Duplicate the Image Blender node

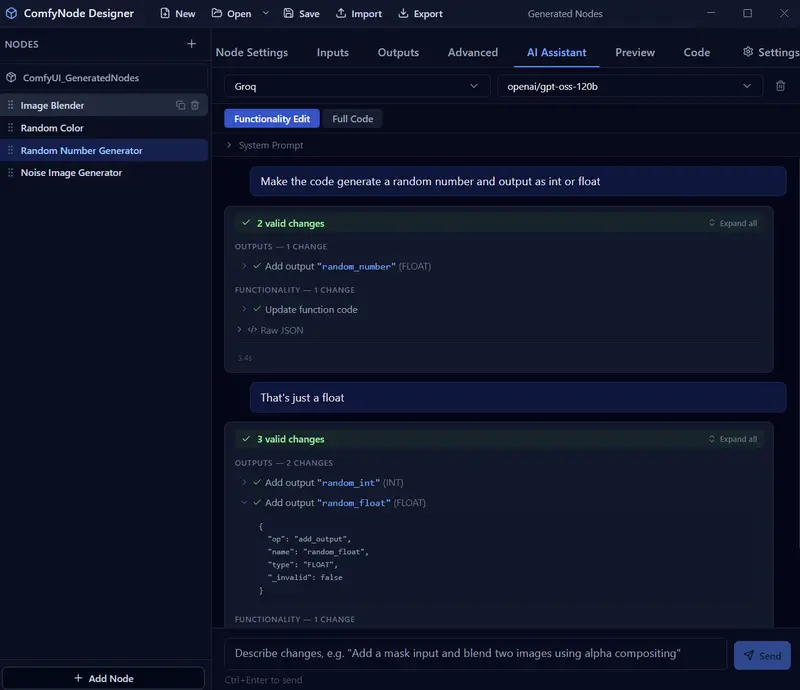pos(180,104)
